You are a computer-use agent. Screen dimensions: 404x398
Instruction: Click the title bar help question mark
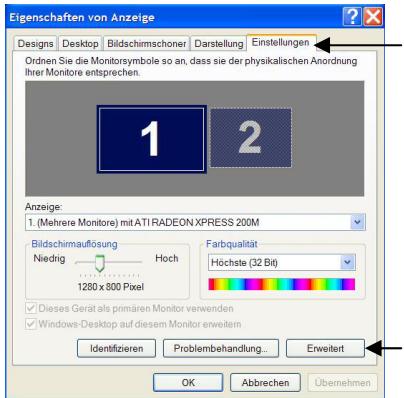click(x=352, y=16)
